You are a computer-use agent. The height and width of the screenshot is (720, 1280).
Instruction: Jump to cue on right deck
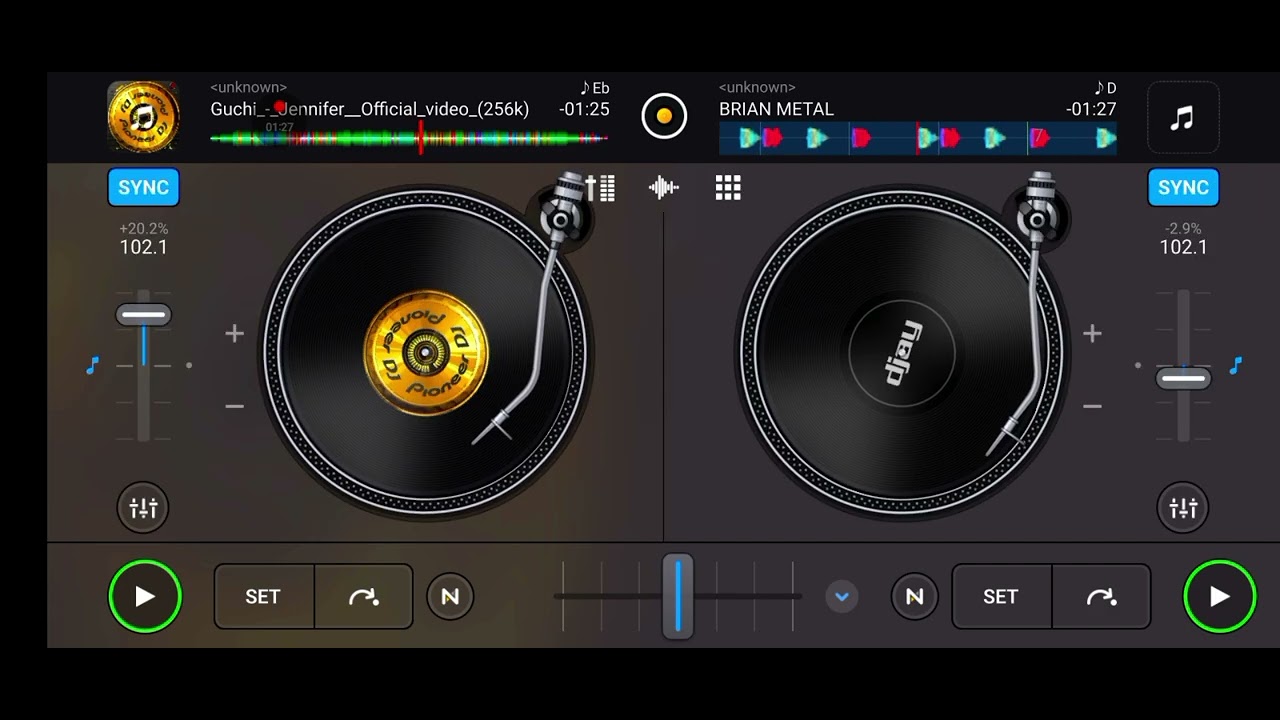pyautogui.click(x=1101, y=597)
